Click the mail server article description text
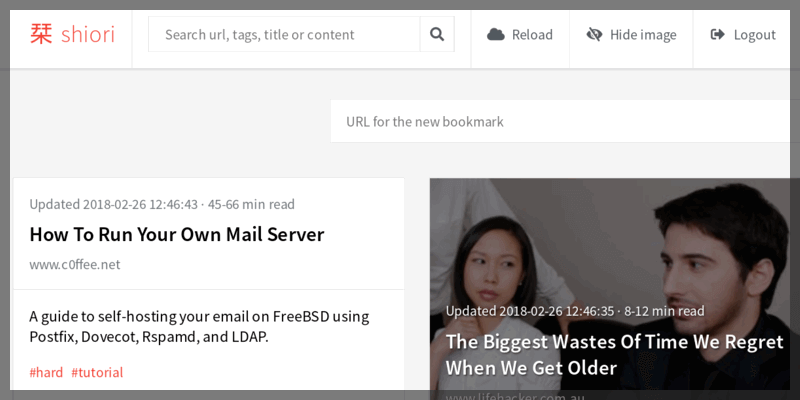This screenshot has height=400, width=800. pos(199,326)
